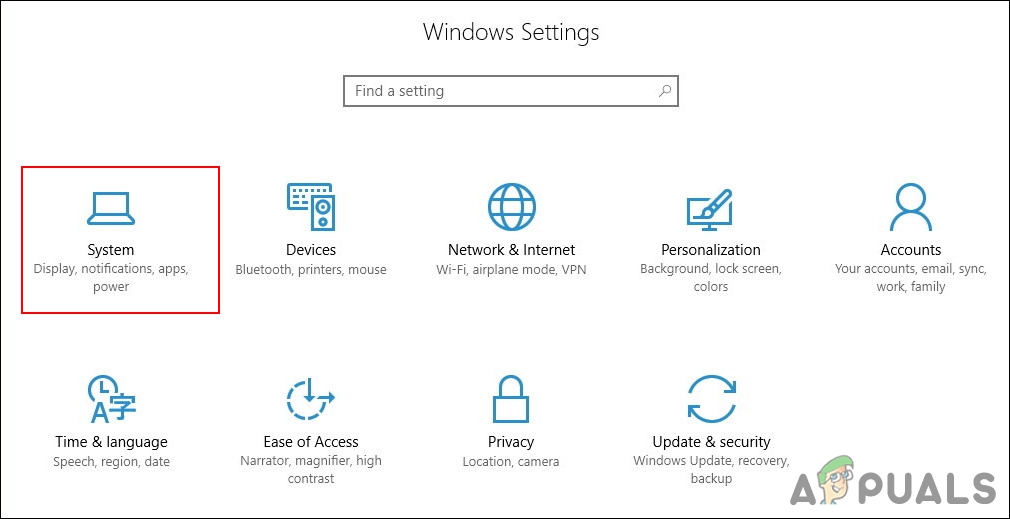Open the Ease of Access text label
Image resolution: width=1010 pixels, height=519 pixels.
point(311,442)
